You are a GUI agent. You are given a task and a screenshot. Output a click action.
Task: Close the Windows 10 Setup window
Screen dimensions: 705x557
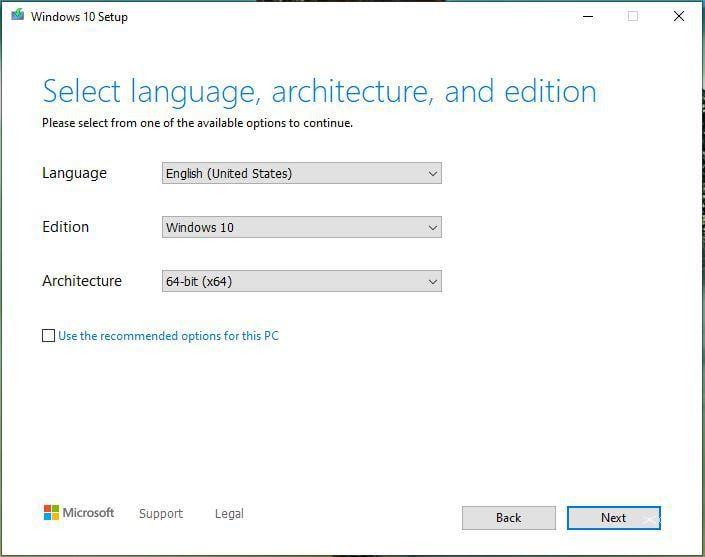point(679,16)
